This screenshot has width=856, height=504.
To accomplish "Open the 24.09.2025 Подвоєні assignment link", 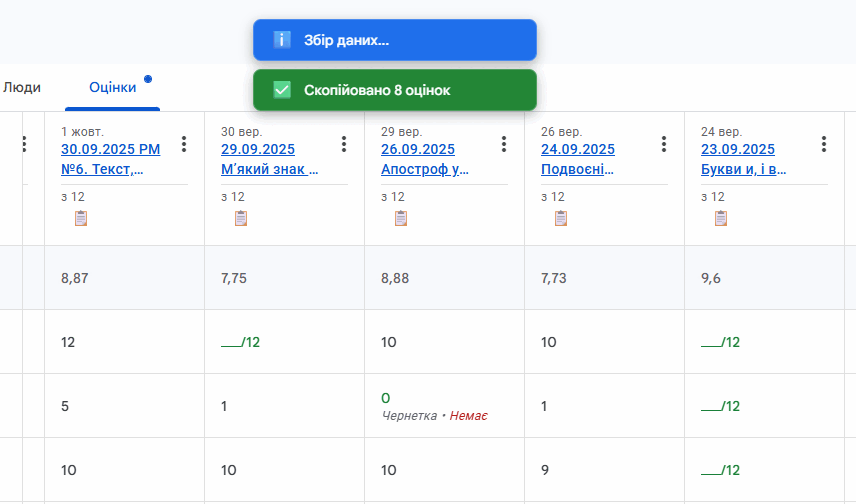I will click(578, 159).
